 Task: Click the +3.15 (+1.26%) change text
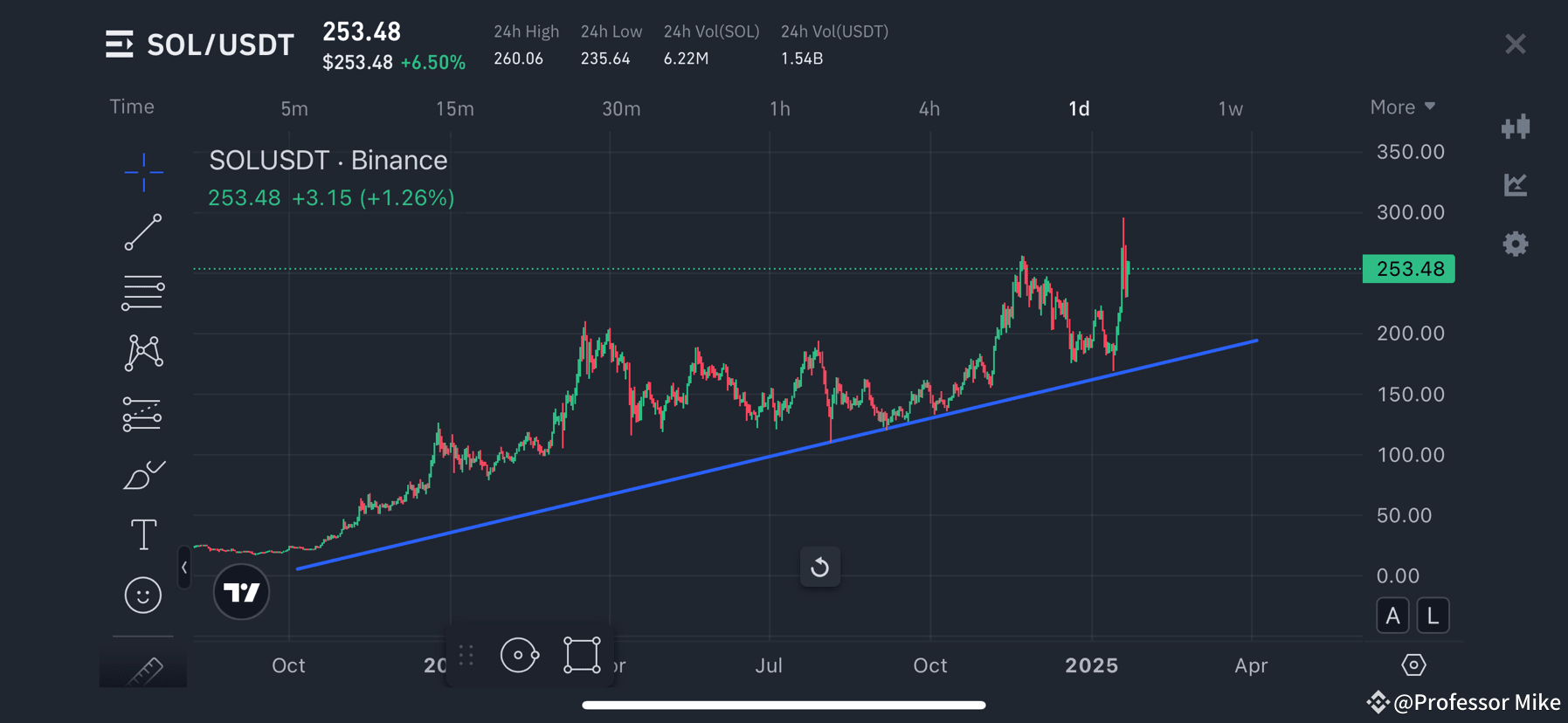(373, 198)
